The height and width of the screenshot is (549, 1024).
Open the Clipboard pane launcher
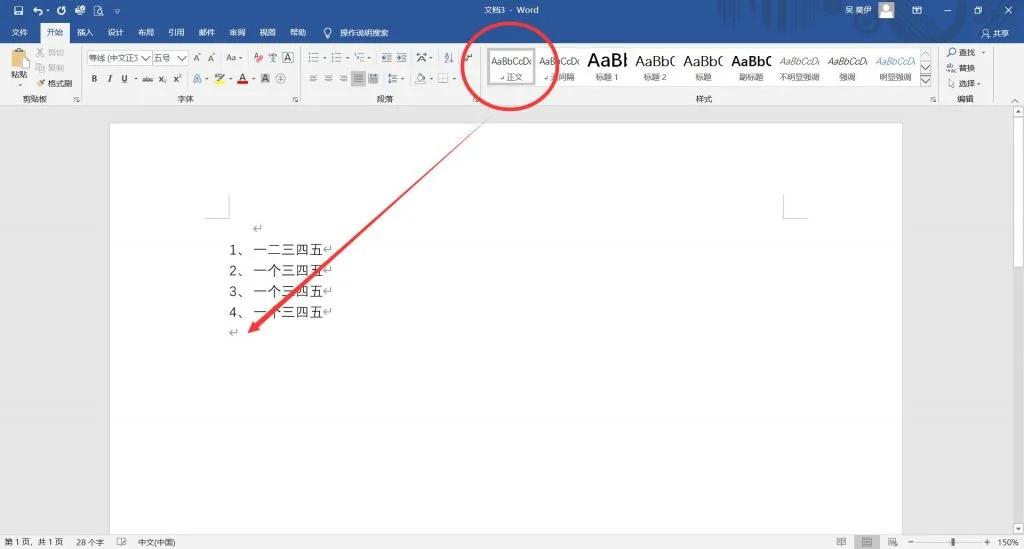tap(76, 100)
